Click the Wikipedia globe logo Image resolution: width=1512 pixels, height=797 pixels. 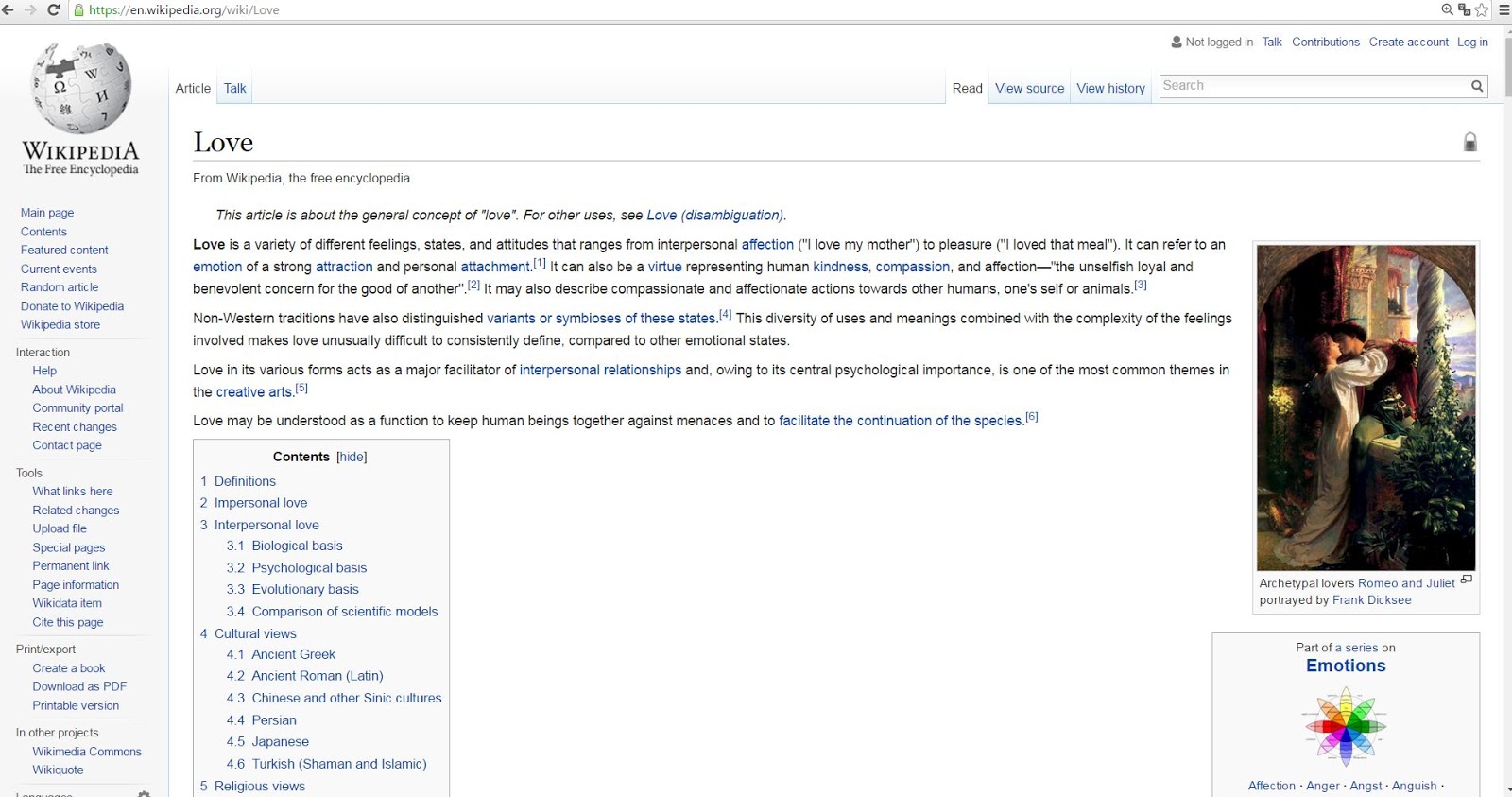click(81, 88)
